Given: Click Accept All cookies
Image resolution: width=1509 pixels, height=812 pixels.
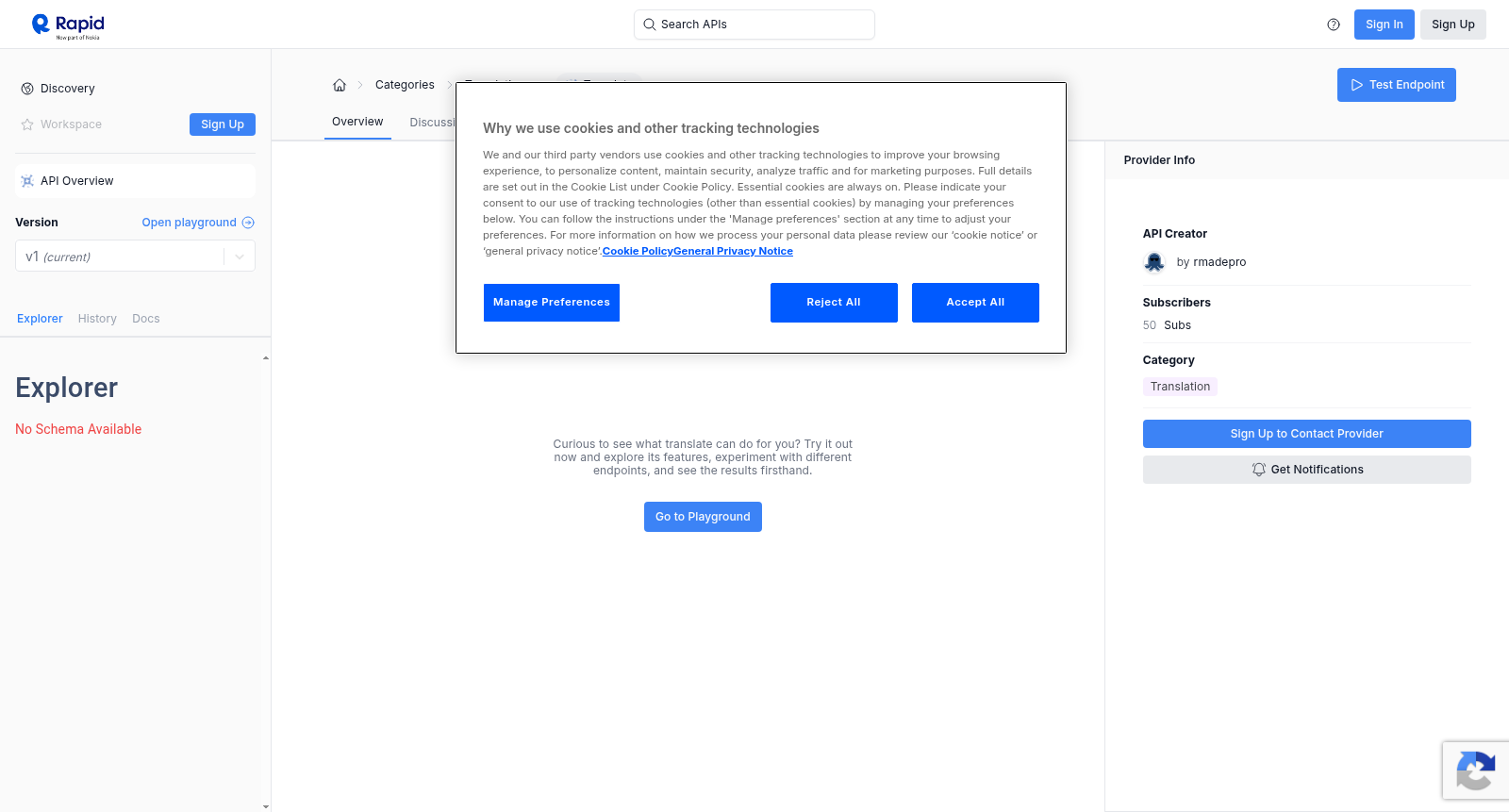Looking at the screenshot, I should [975, 303].
